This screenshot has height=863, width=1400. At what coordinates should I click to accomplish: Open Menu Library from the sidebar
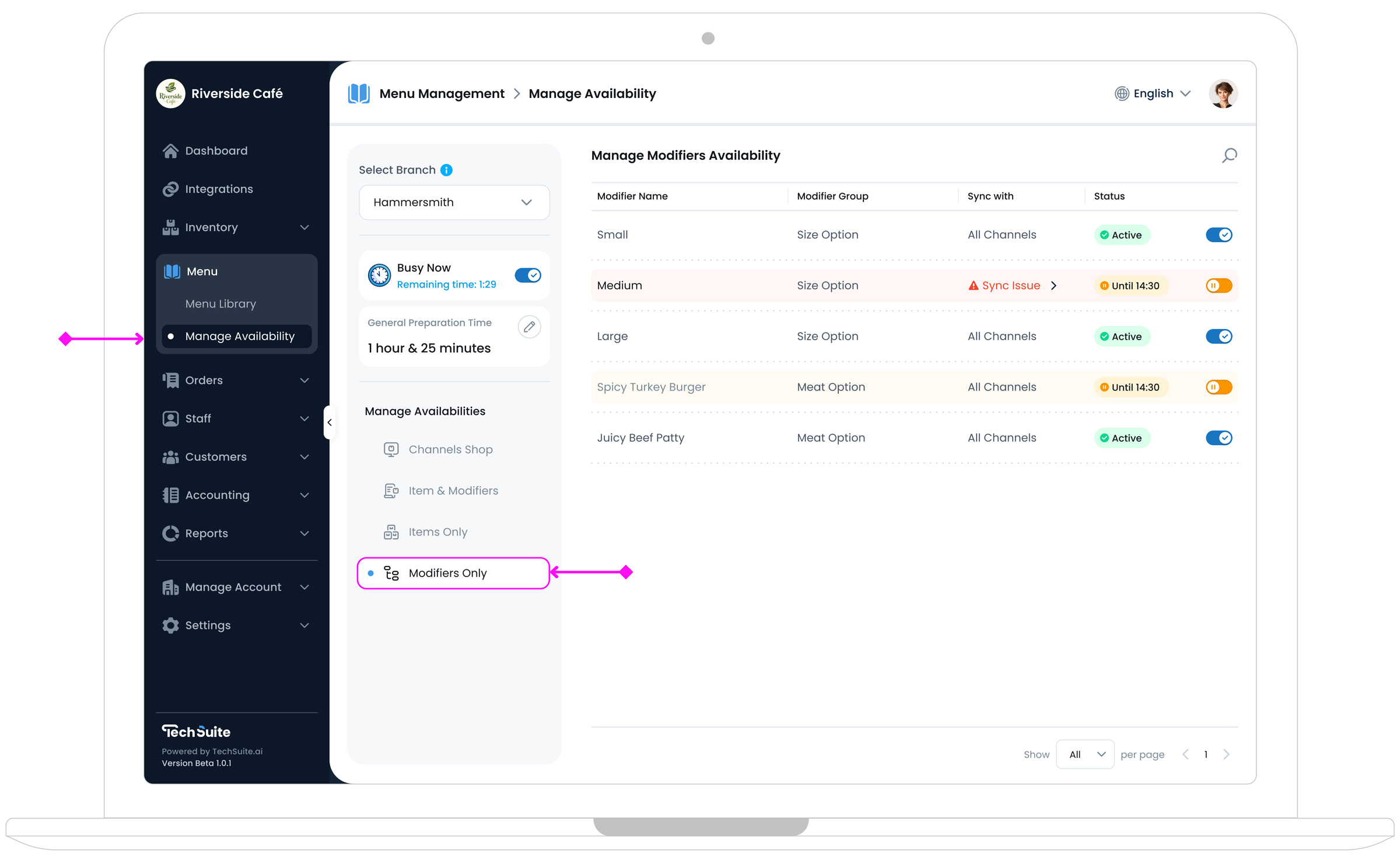220,303
